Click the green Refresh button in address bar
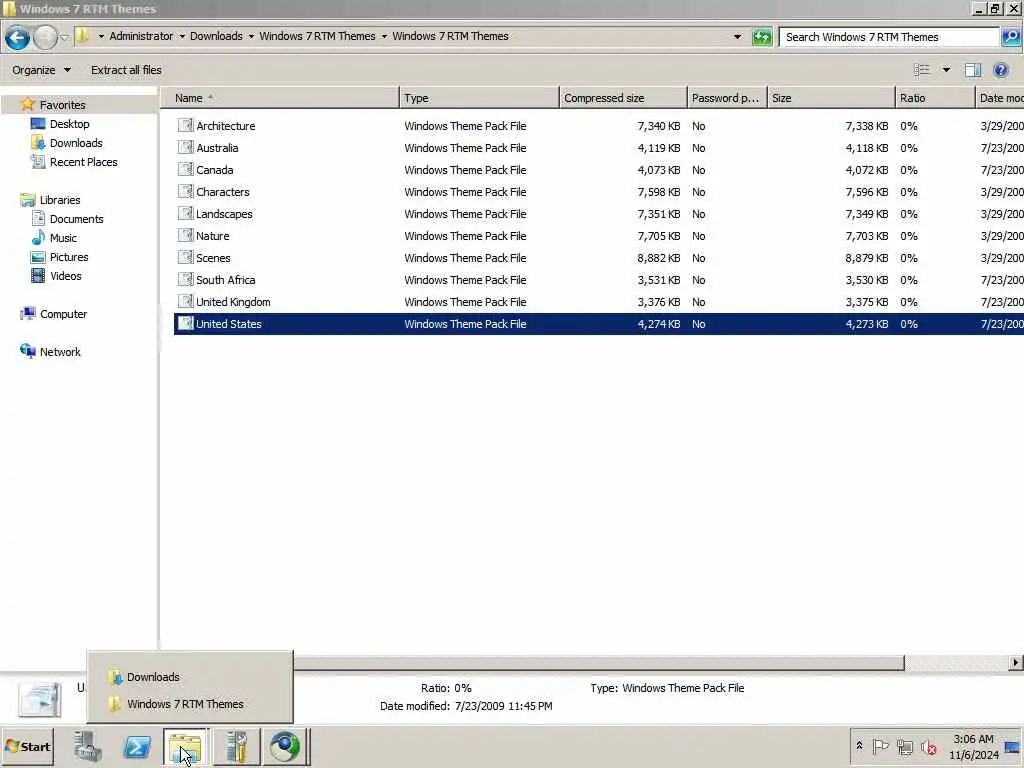The image size is (1024, 768). tap(761, 37)
